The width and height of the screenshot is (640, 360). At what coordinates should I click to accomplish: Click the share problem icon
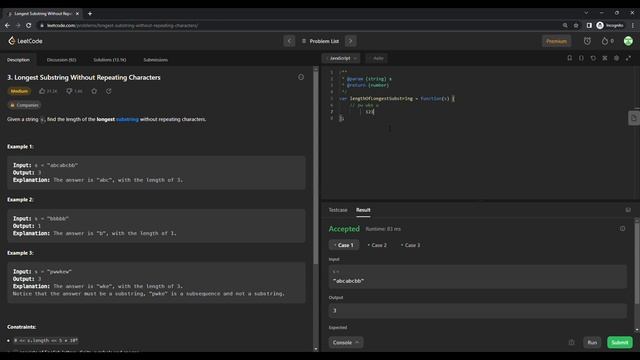109,91
